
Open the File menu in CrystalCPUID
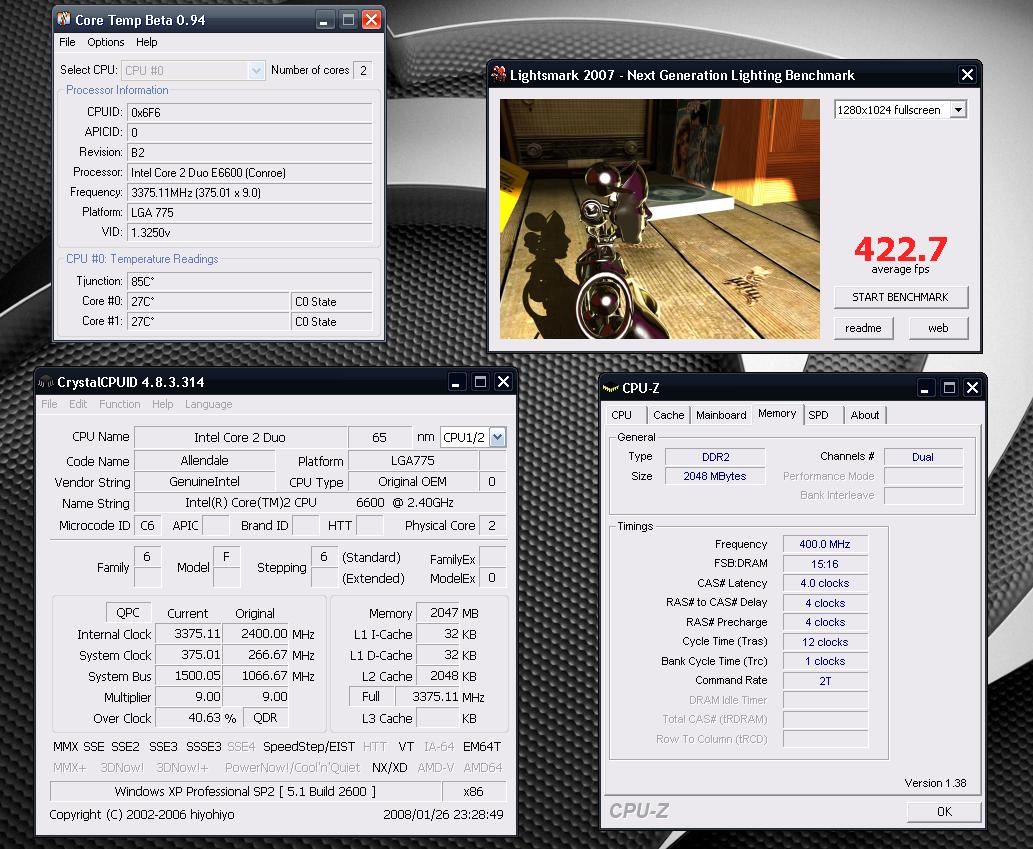point(49,404)
